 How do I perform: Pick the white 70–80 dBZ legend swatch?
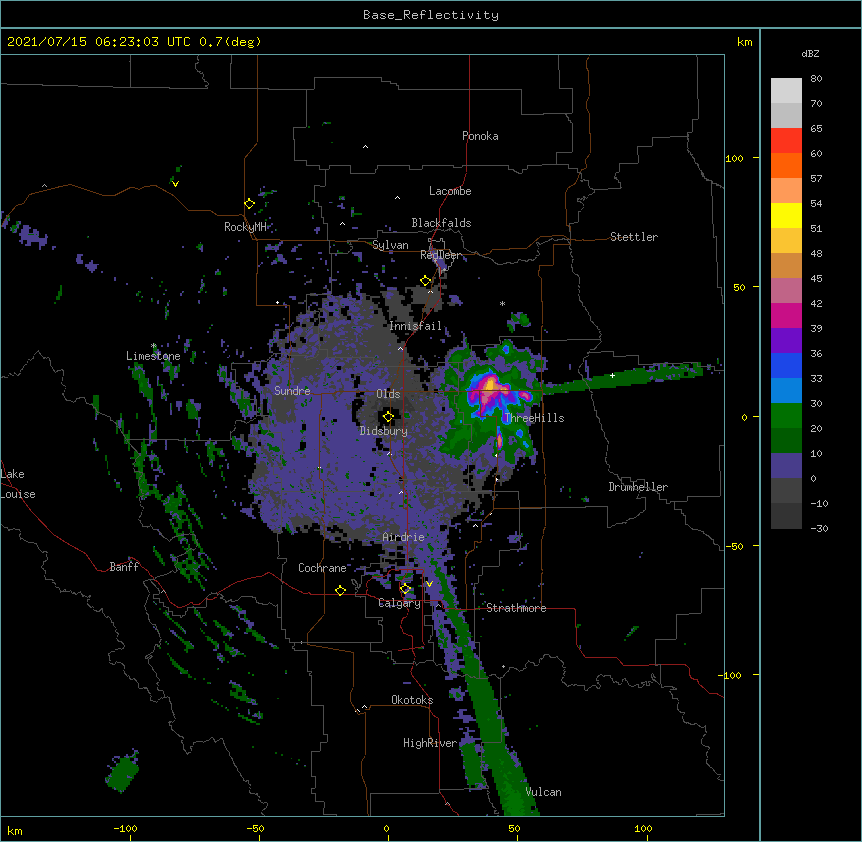tap(786, 91)
